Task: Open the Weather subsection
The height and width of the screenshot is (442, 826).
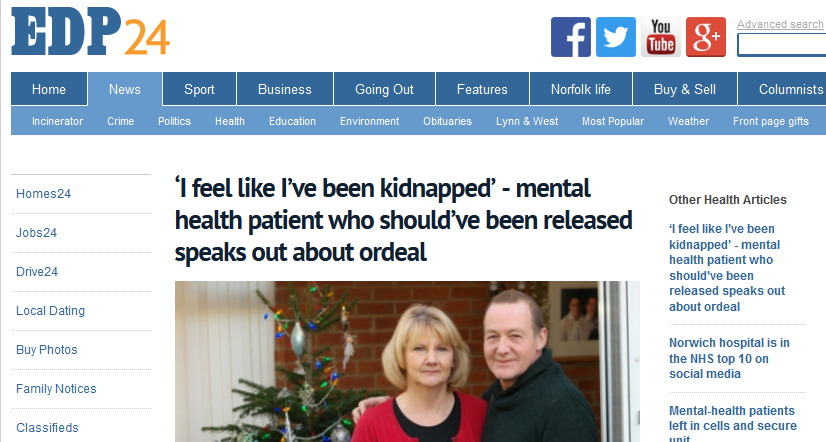Action: coord(688,121)
